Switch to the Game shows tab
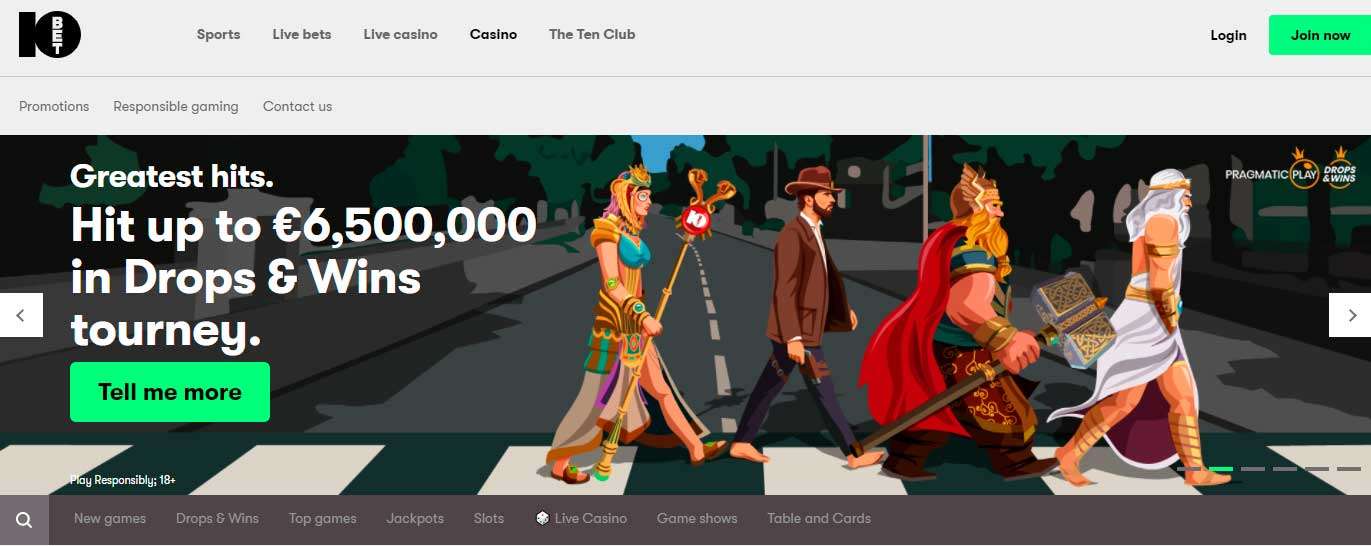The height and width of the screenshot is (546, 1371). [697, 518]
